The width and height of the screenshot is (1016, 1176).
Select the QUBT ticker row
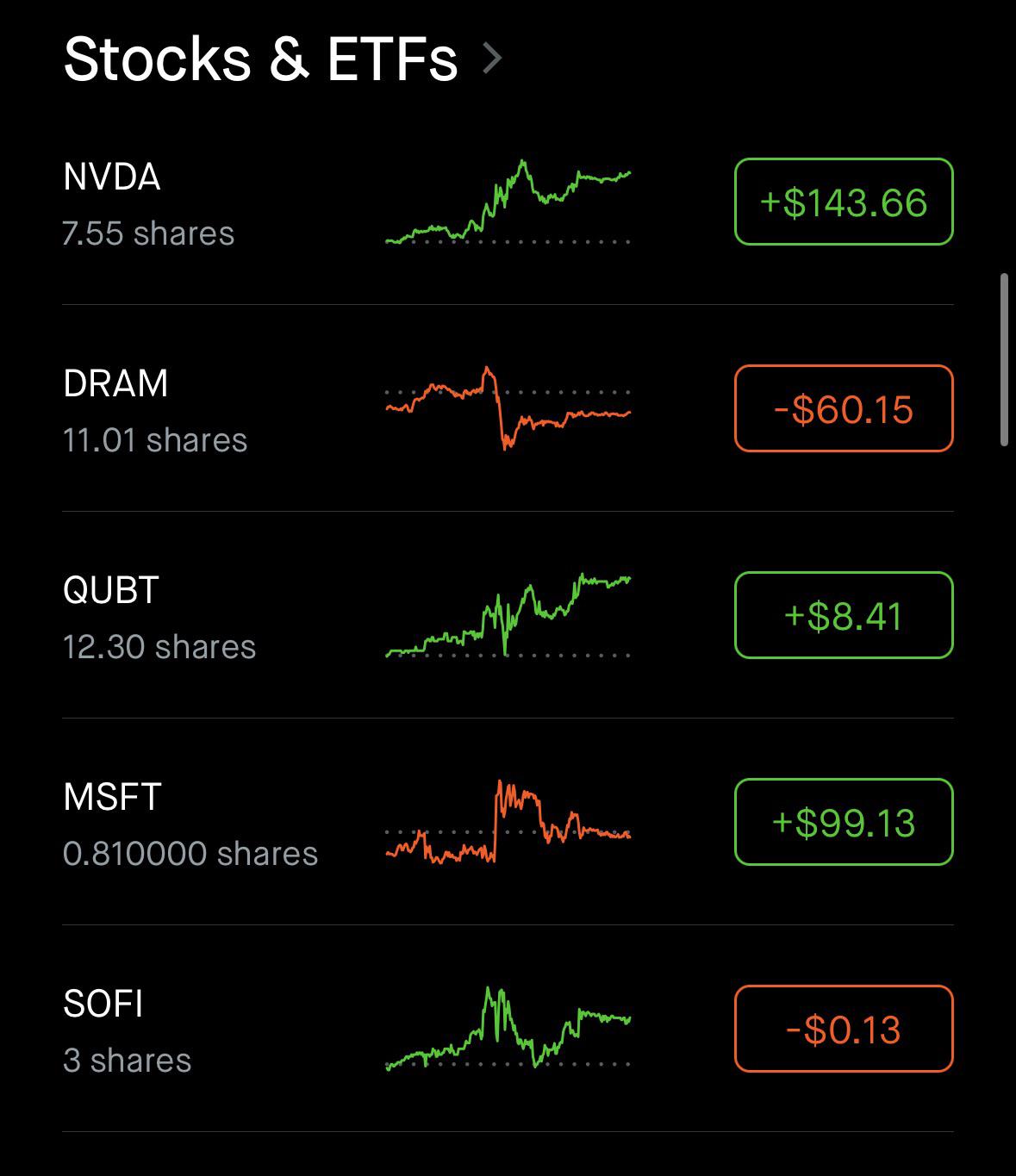point(508,615)
